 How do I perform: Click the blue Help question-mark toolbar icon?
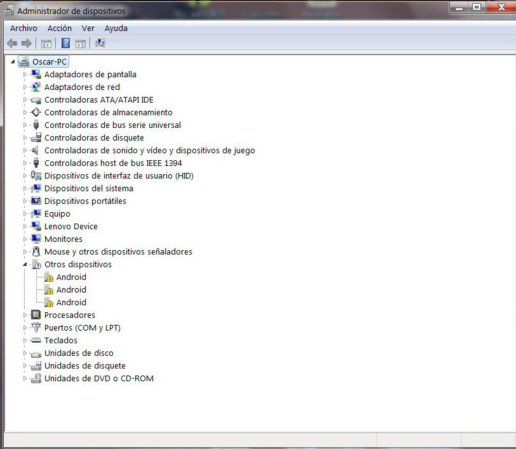(66, 43)
